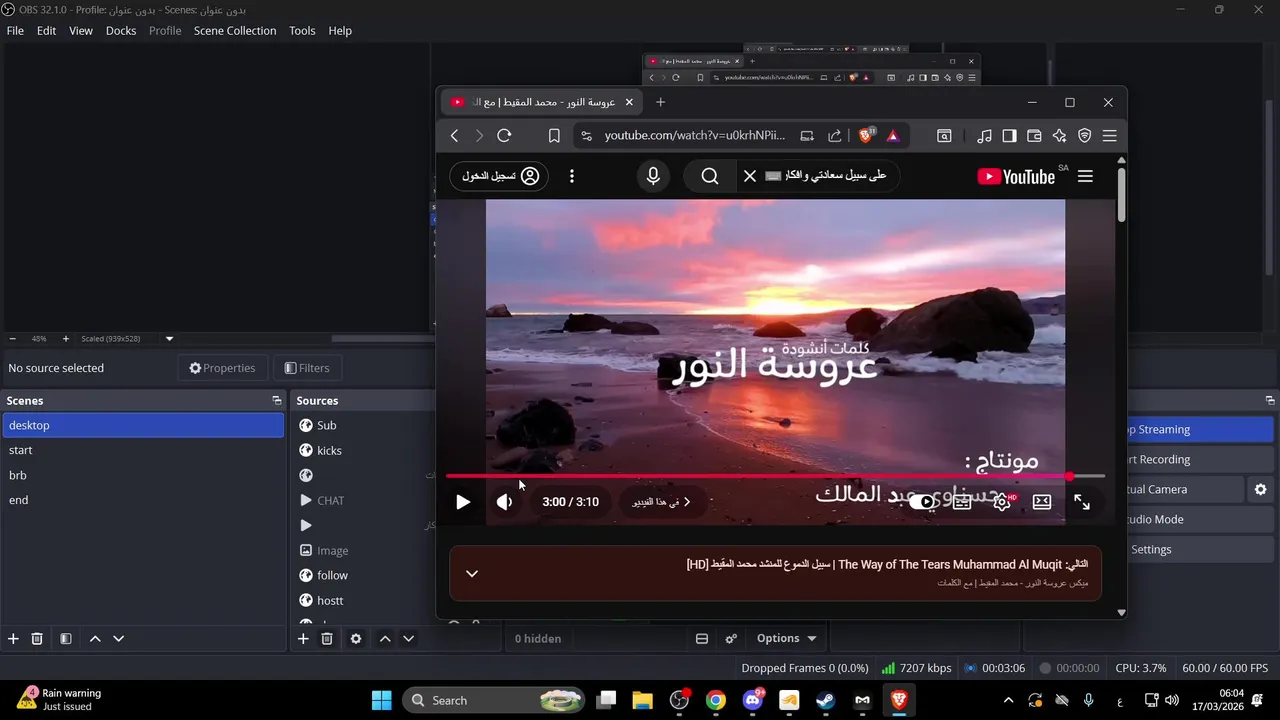Screen dimensions: 1280x720
Task: Play the YouTube video
Action: [x=462, y=502]
